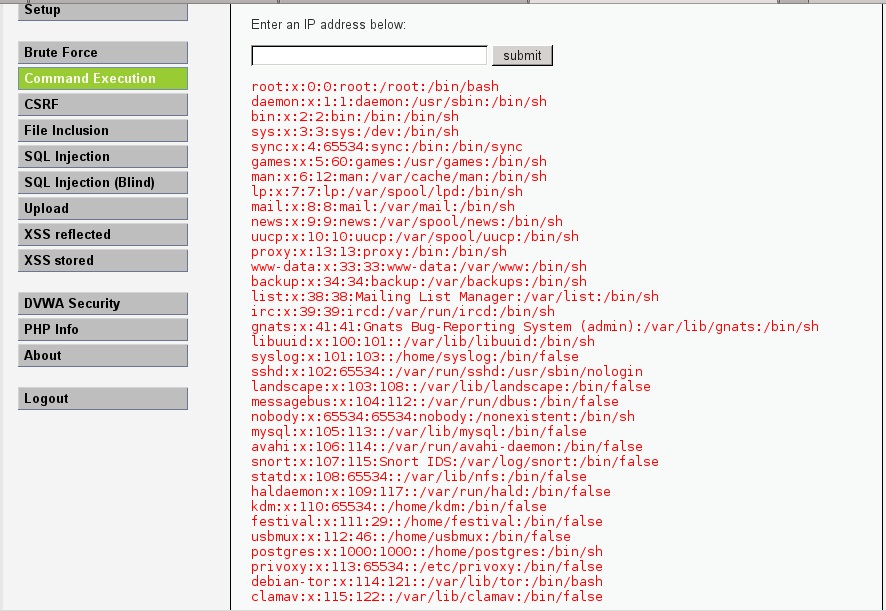The height and width of the screenshot is (611, 886).
Task: Click the irc:x:39:39 ircd line
Action: point(403,311)
